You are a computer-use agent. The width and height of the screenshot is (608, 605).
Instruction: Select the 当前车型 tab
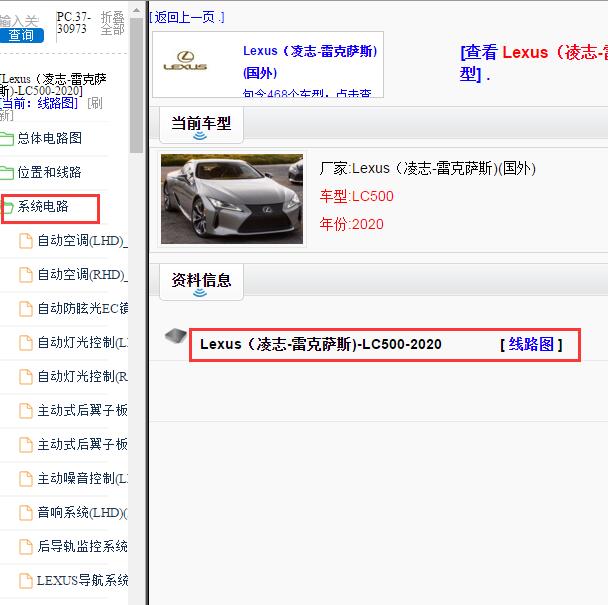[x=201, y=124]
